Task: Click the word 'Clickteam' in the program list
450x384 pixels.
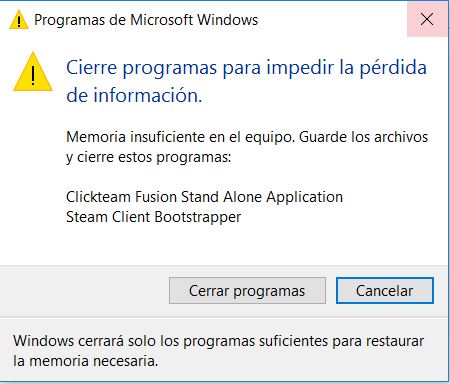Action: [98, 197]
